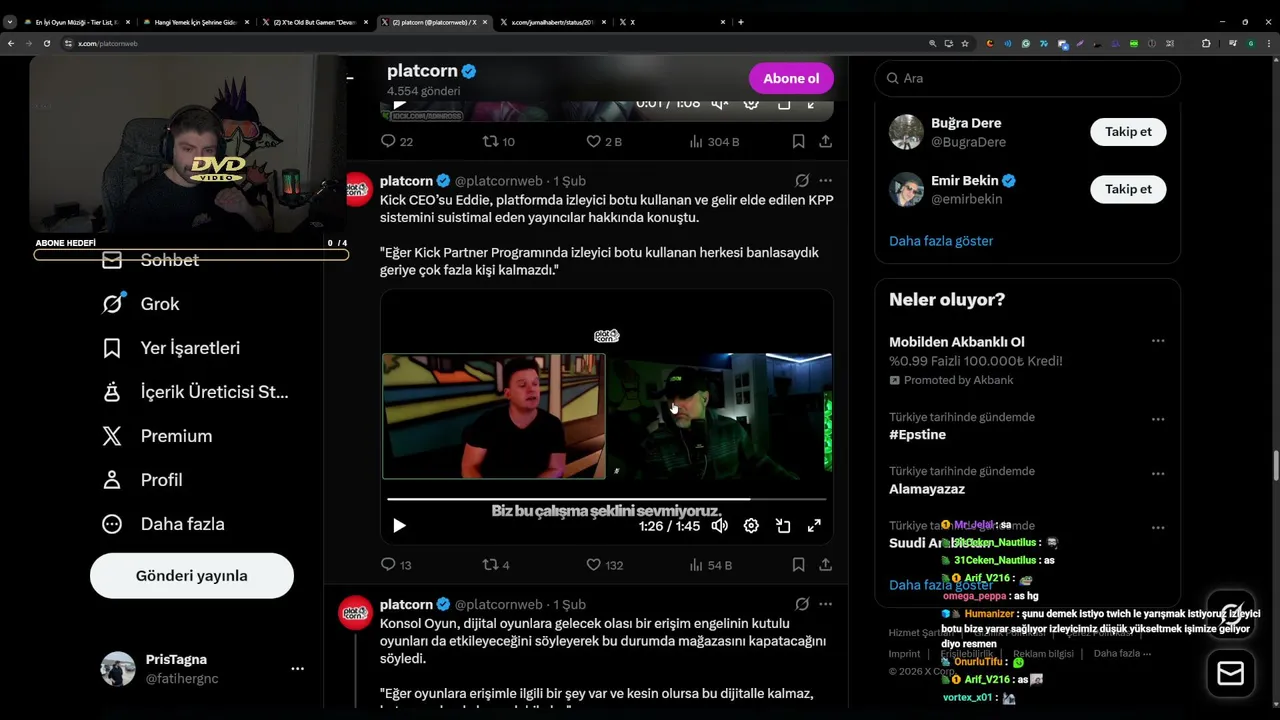Play the Kick CEO Eddie video
The width and height of the screenshot is (1280, 720).
click(x=399, y=526)
